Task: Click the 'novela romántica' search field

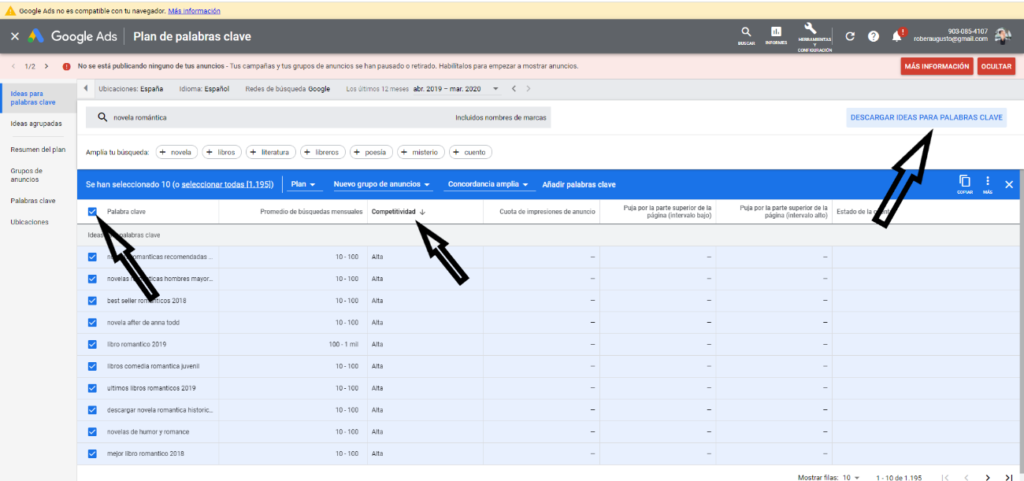Action: click(x=318, y=117)
